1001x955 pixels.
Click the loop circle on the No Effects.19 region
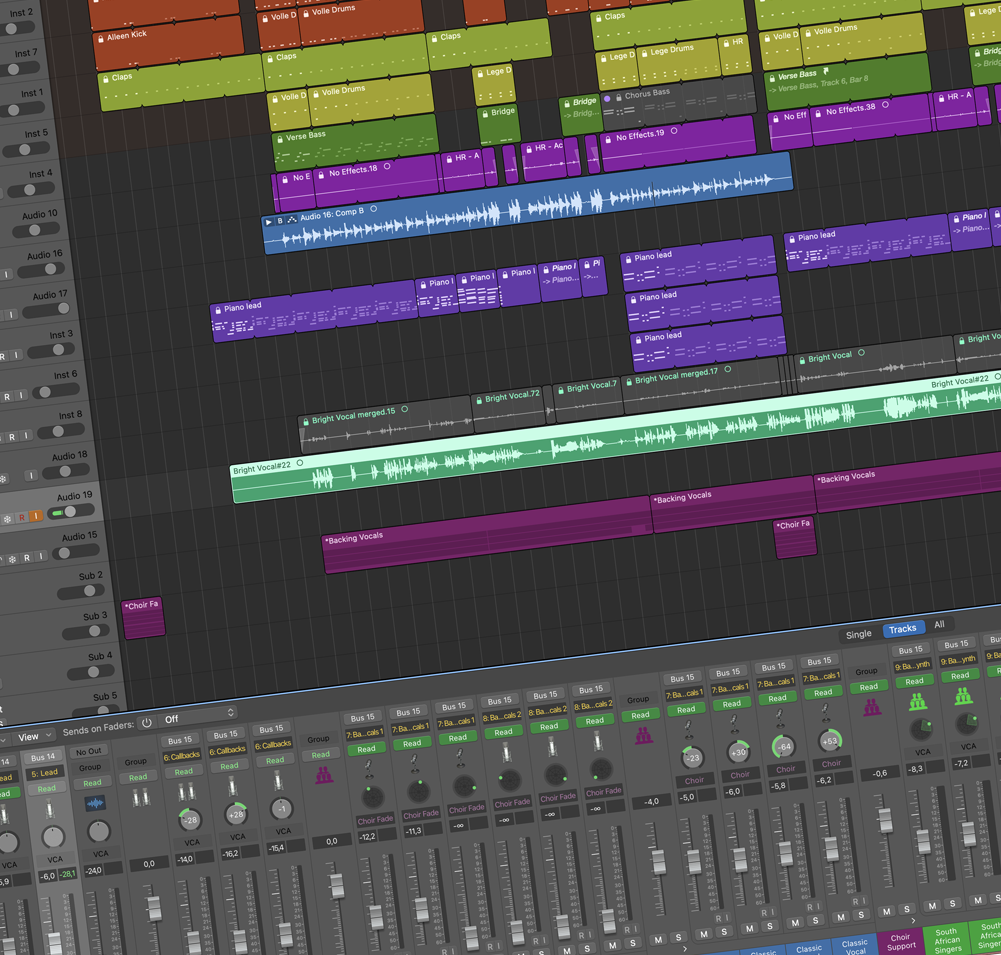tap(674, 131)
